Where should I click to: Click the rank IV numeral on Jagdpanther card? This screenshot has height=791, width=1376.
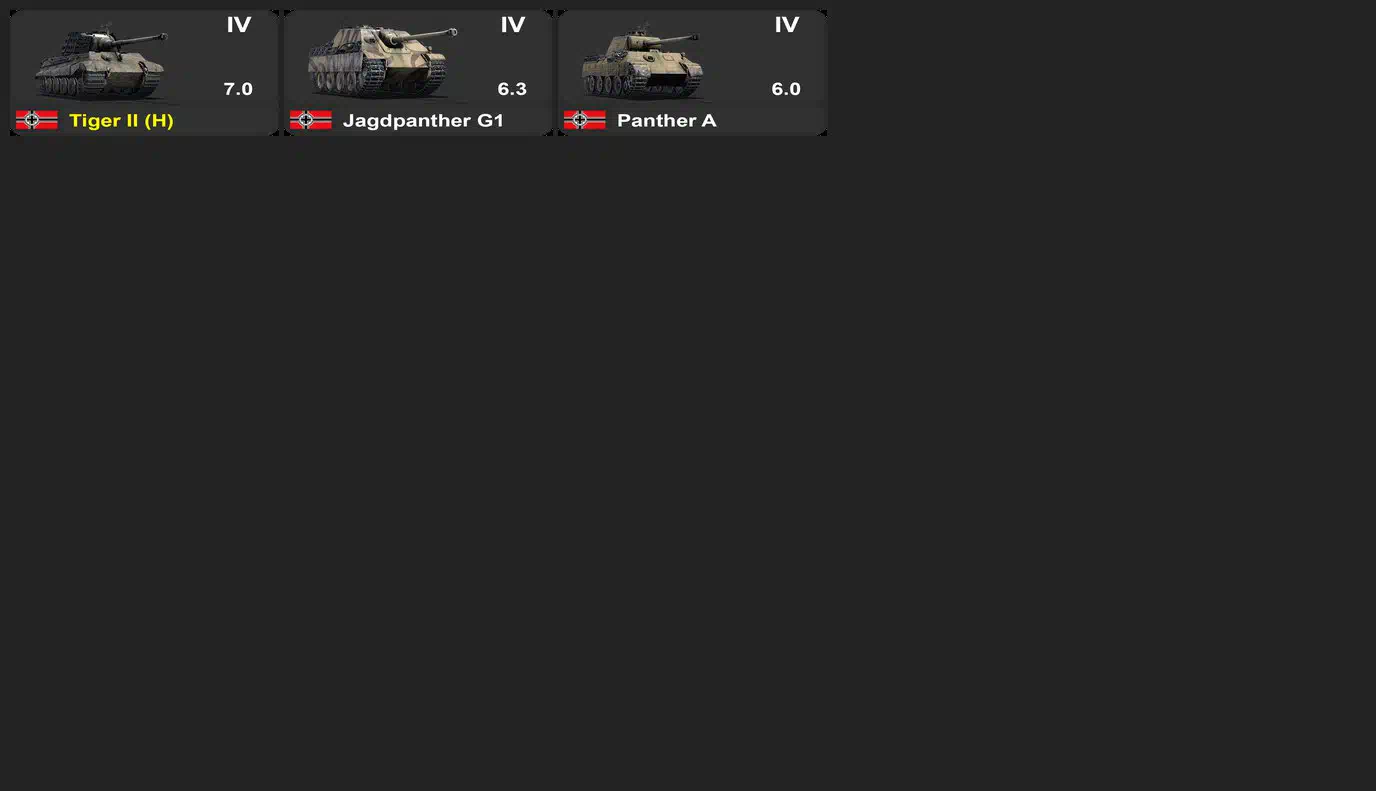point(512,25)
